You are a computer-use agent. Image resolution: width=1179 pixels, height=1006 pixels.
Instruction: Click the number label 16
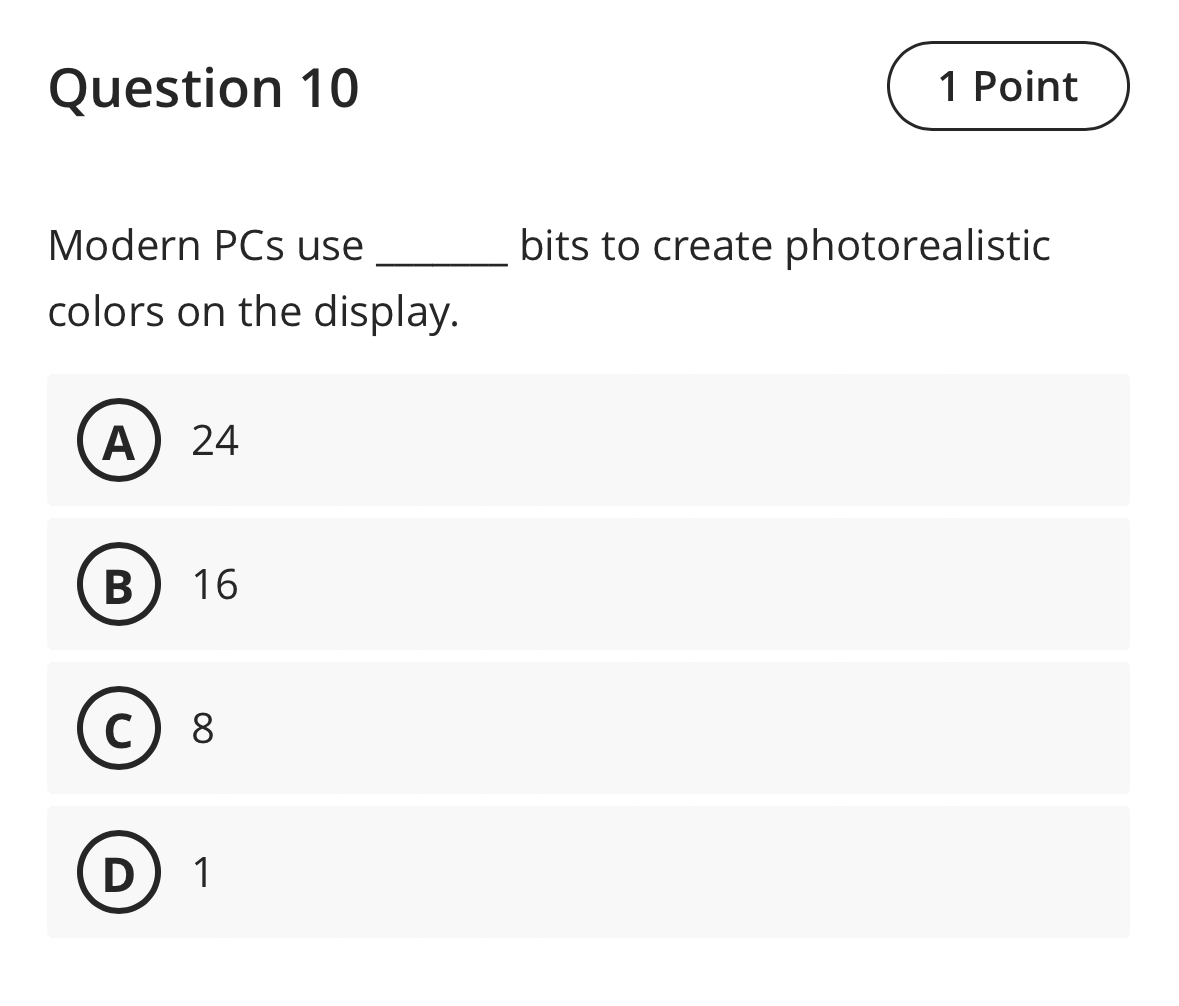click(216, 584)
